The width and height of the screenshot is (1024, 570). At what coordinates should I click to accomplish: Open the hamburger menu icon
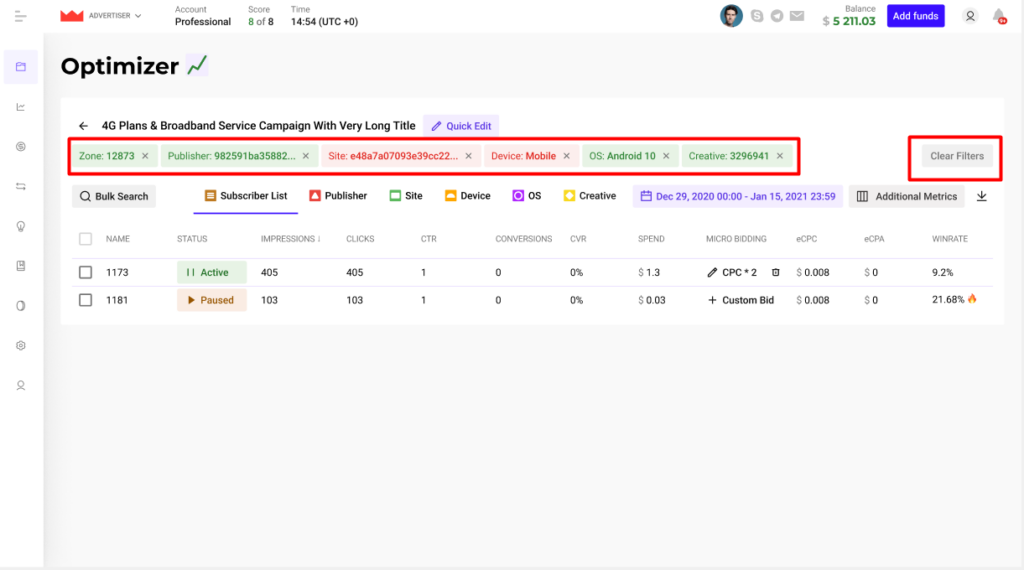point(20,16)
